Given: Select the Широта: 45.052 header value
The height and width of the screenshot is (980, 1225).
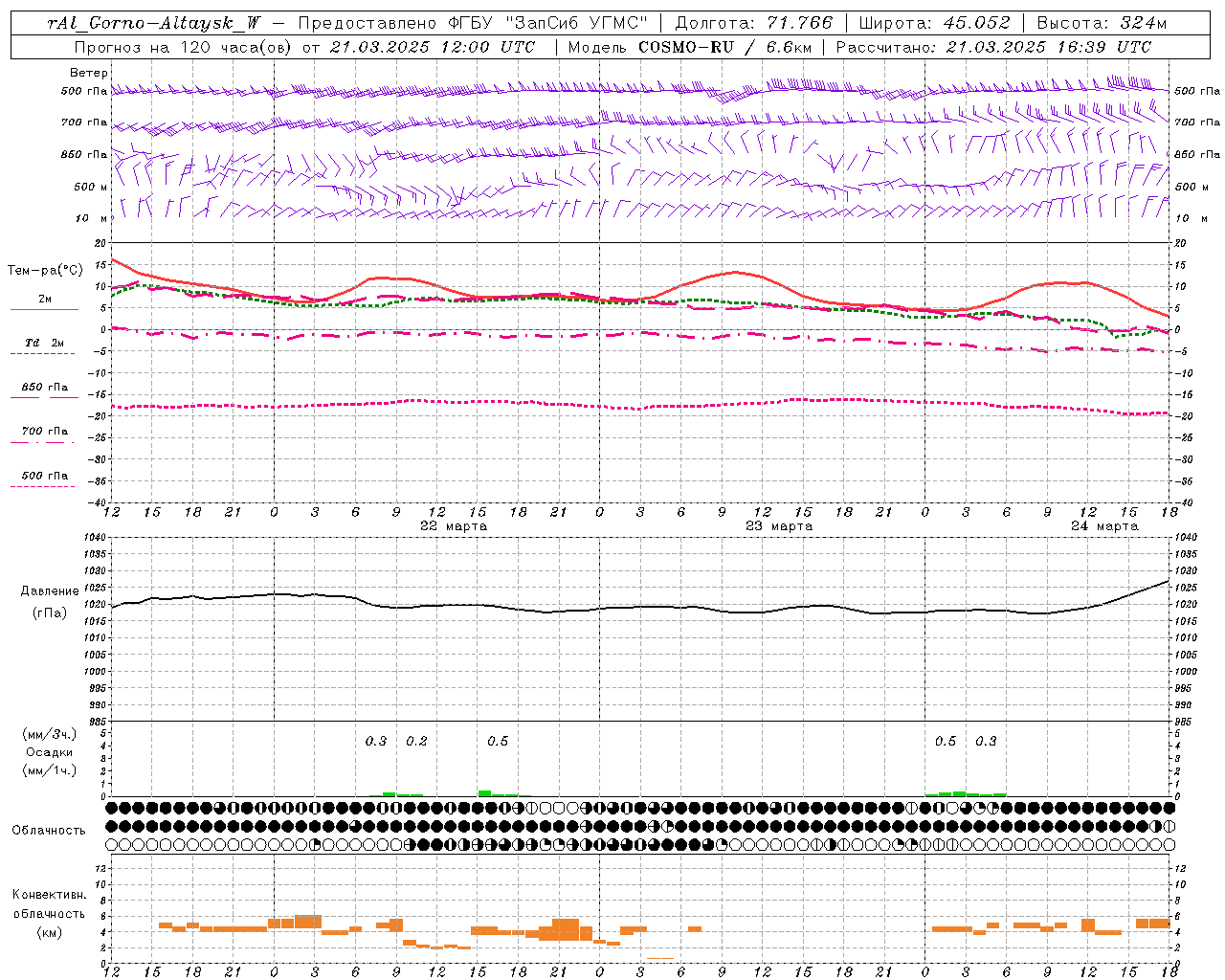Looking at the screenshot, I should tap(935, 23).
